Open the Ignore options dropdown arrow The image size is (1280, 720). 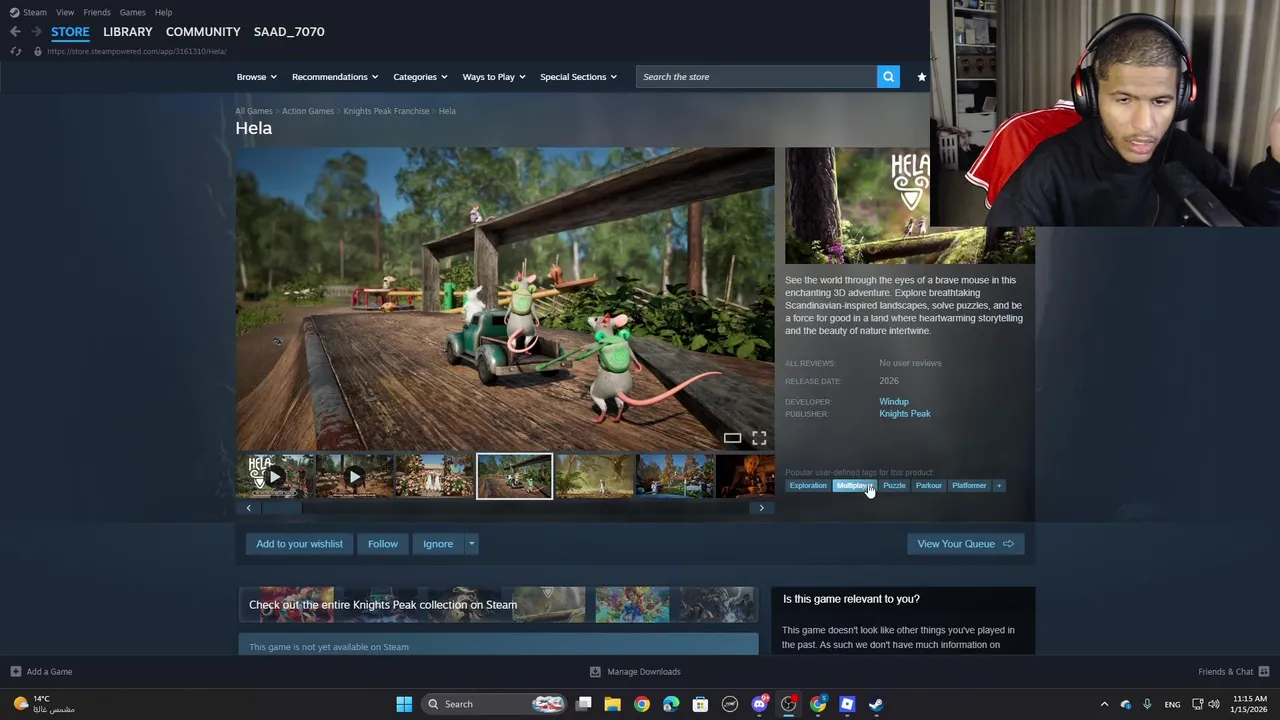[x=471, y=544]
